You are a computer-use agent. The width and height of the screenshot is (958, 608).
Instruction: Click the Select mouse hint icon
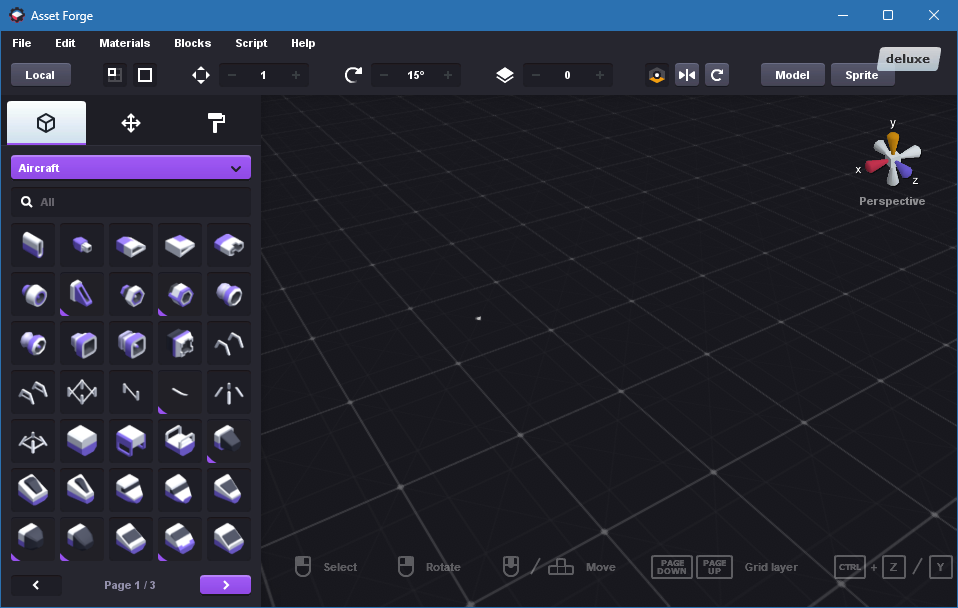point(303,567)
